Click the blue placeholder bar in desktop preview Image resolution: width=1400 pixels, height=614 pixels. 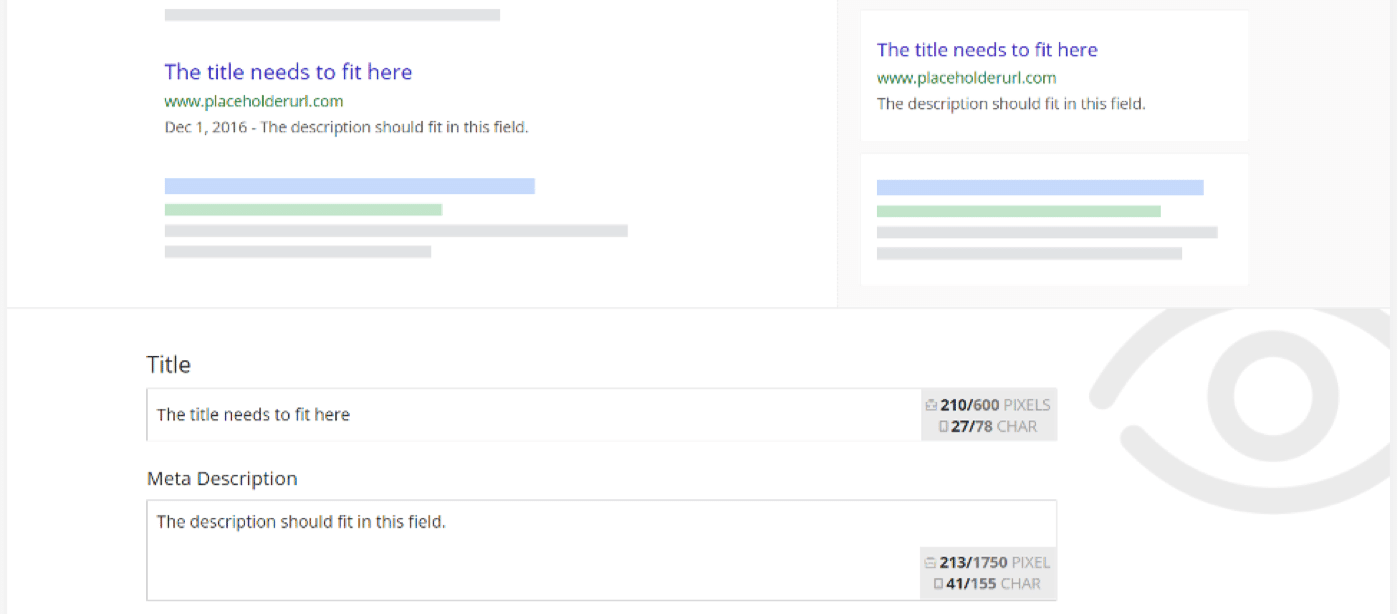(349, 186)
